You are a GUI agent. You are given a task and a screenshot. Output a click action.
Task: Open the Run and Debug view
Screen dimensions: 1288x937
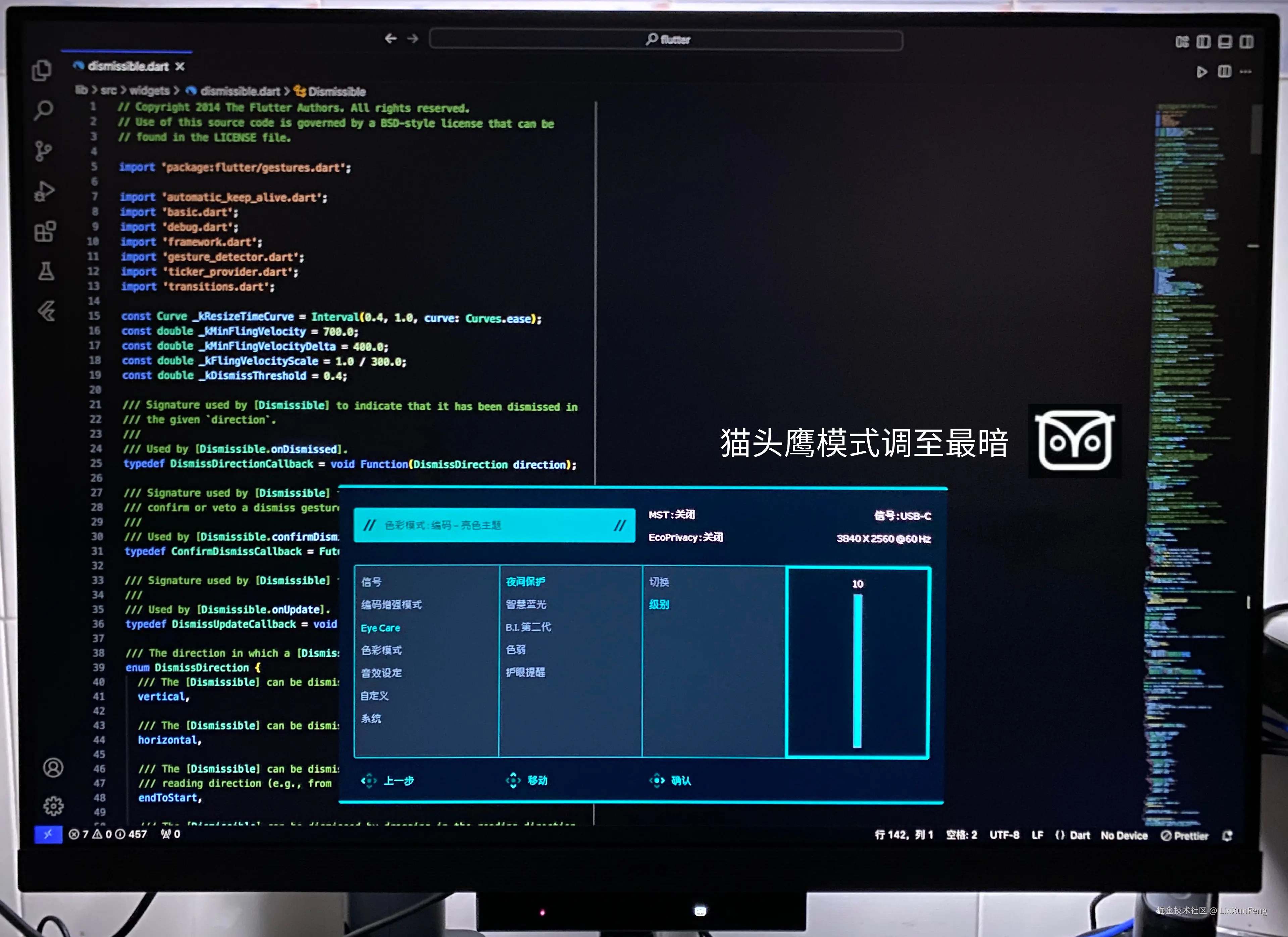(44, 191)
